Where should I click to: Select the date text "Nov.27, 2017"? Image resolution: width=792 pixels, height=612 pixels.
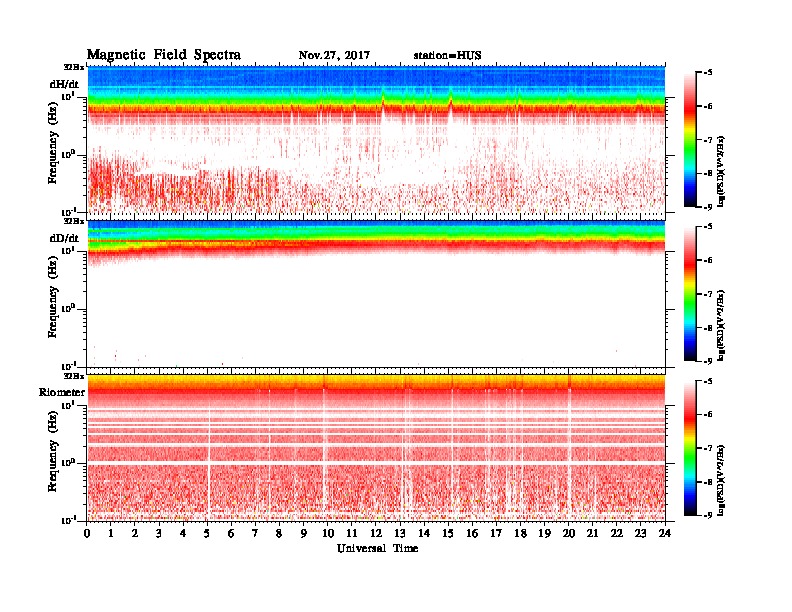(334, 55)
